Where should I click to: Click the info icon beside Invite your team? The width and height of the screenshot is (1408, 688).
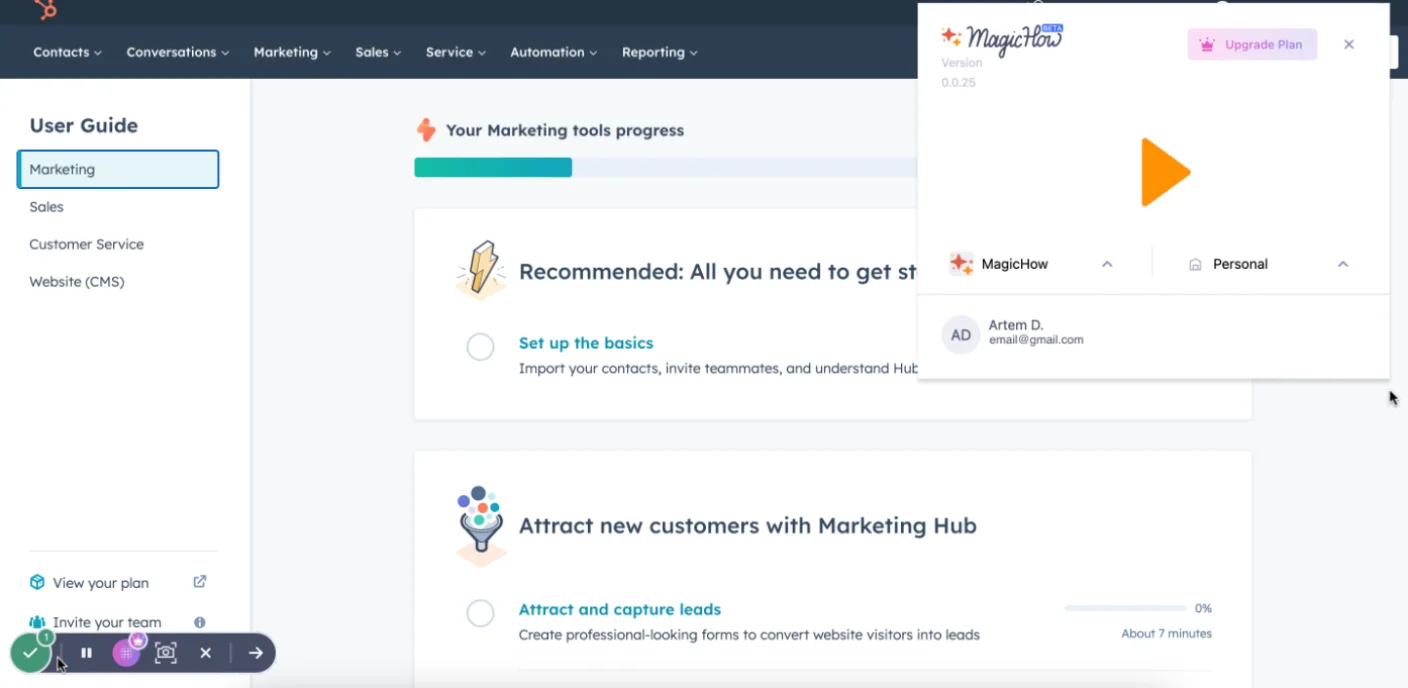(200, 622)
